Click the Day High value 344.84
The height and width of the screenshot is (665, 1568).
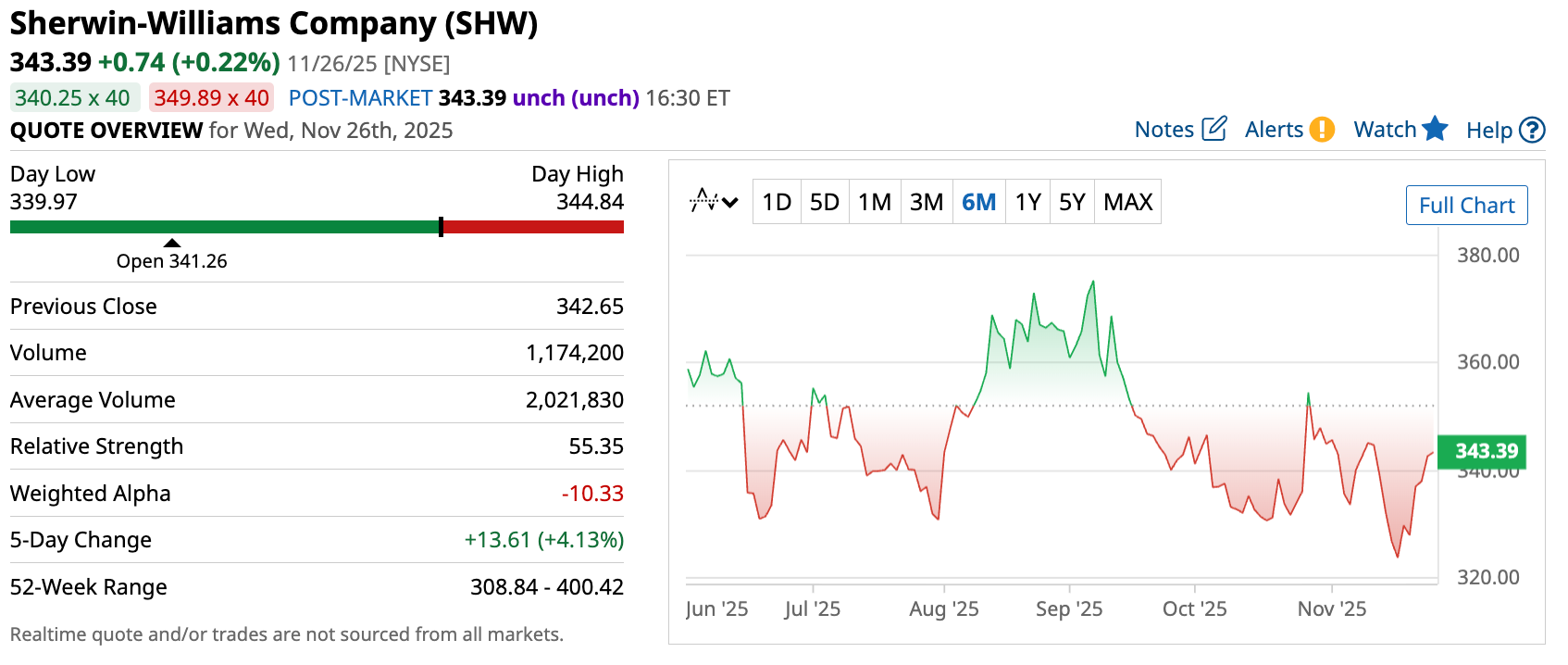(590, 202)
